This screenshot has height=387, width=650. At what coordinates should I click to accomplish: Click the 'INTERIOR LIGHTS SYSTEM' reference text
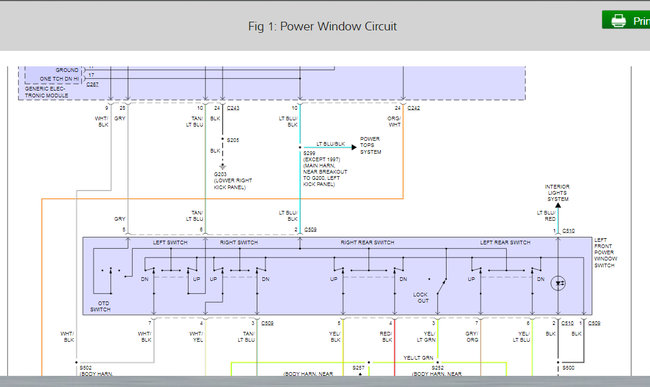tap(557, 193)
